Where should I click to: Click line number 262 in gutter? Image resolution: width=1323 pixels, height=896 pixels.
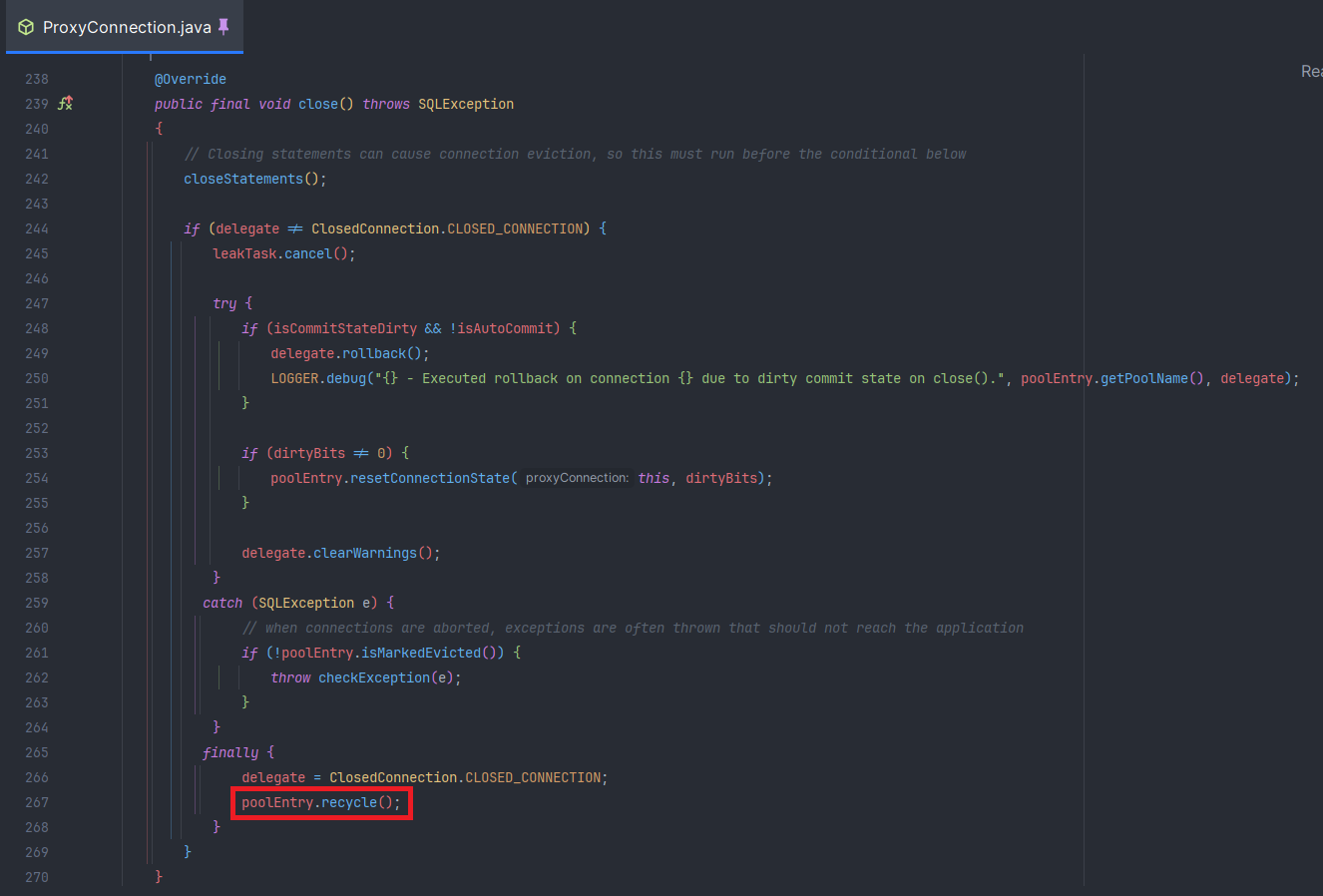[37, 677]
